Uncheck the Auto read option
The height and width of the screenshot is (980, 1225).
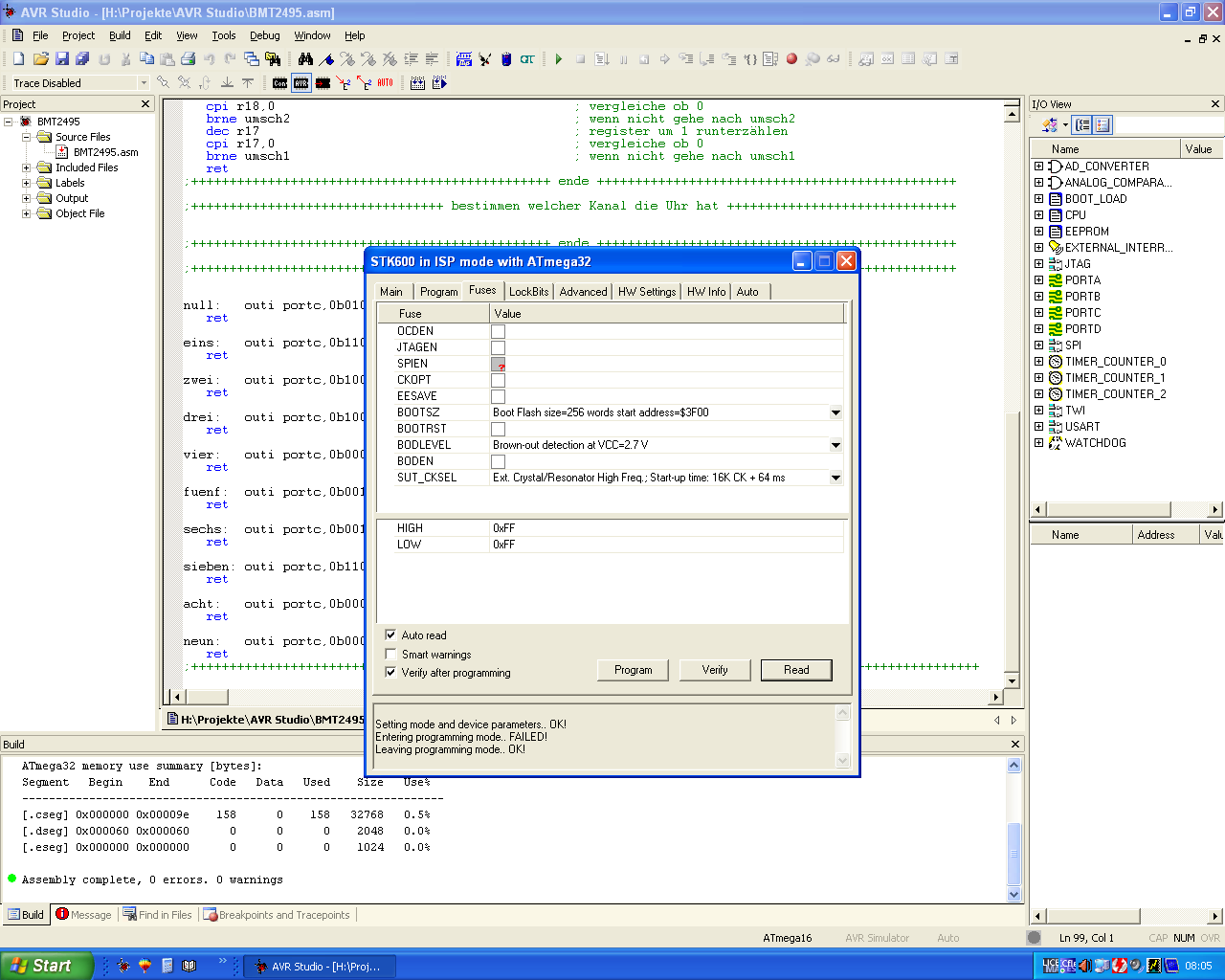coord(390,635)
